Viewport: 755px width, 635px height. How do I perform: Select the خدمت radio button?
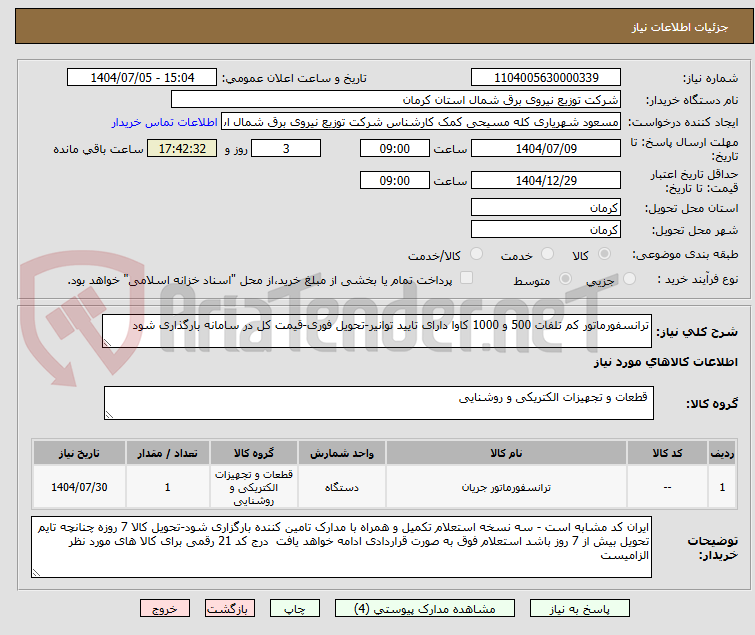[x=547, y=254]
